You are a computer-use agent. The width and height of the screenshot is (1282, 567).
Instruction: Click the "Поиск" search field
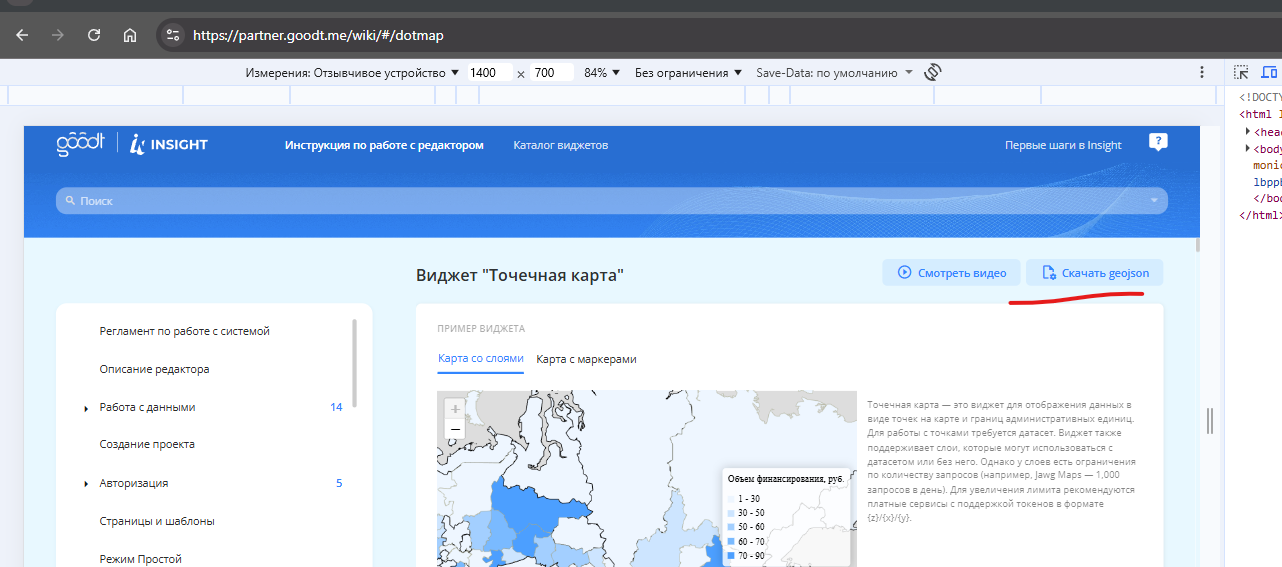610,201
